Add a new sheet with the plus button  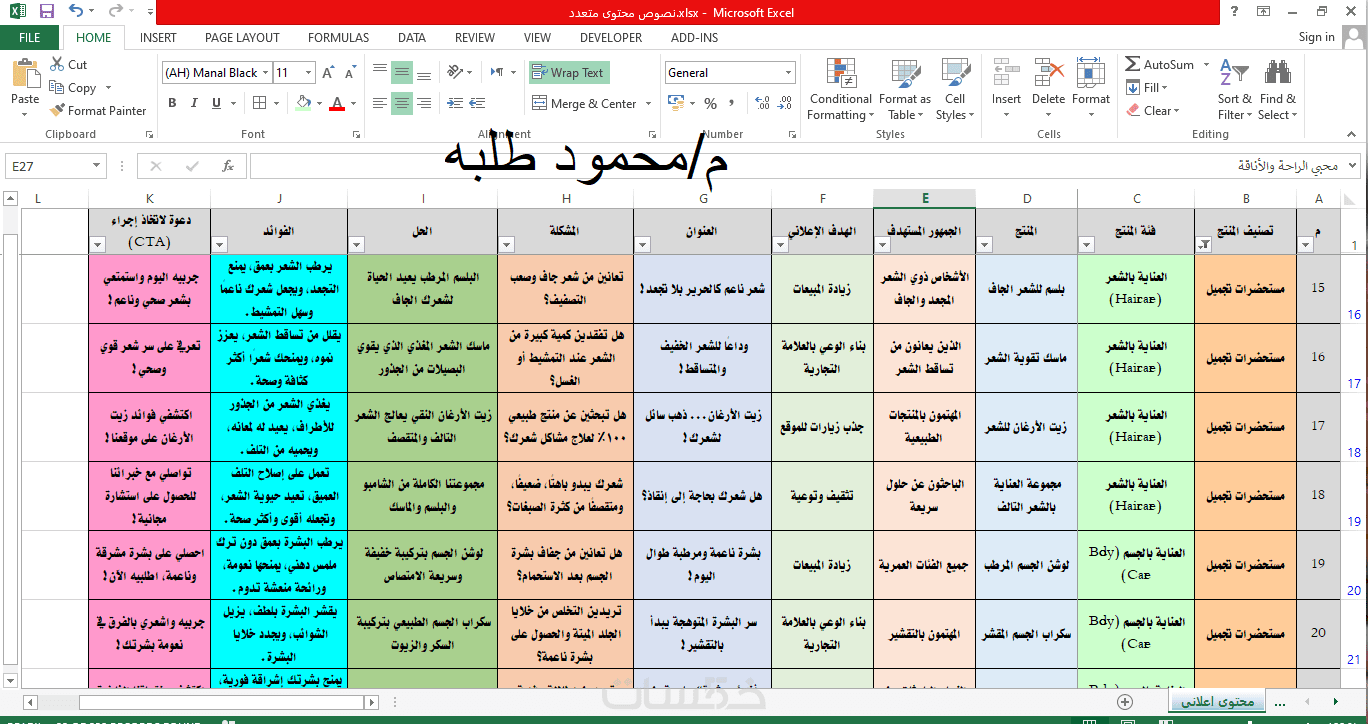point(1125,701)
